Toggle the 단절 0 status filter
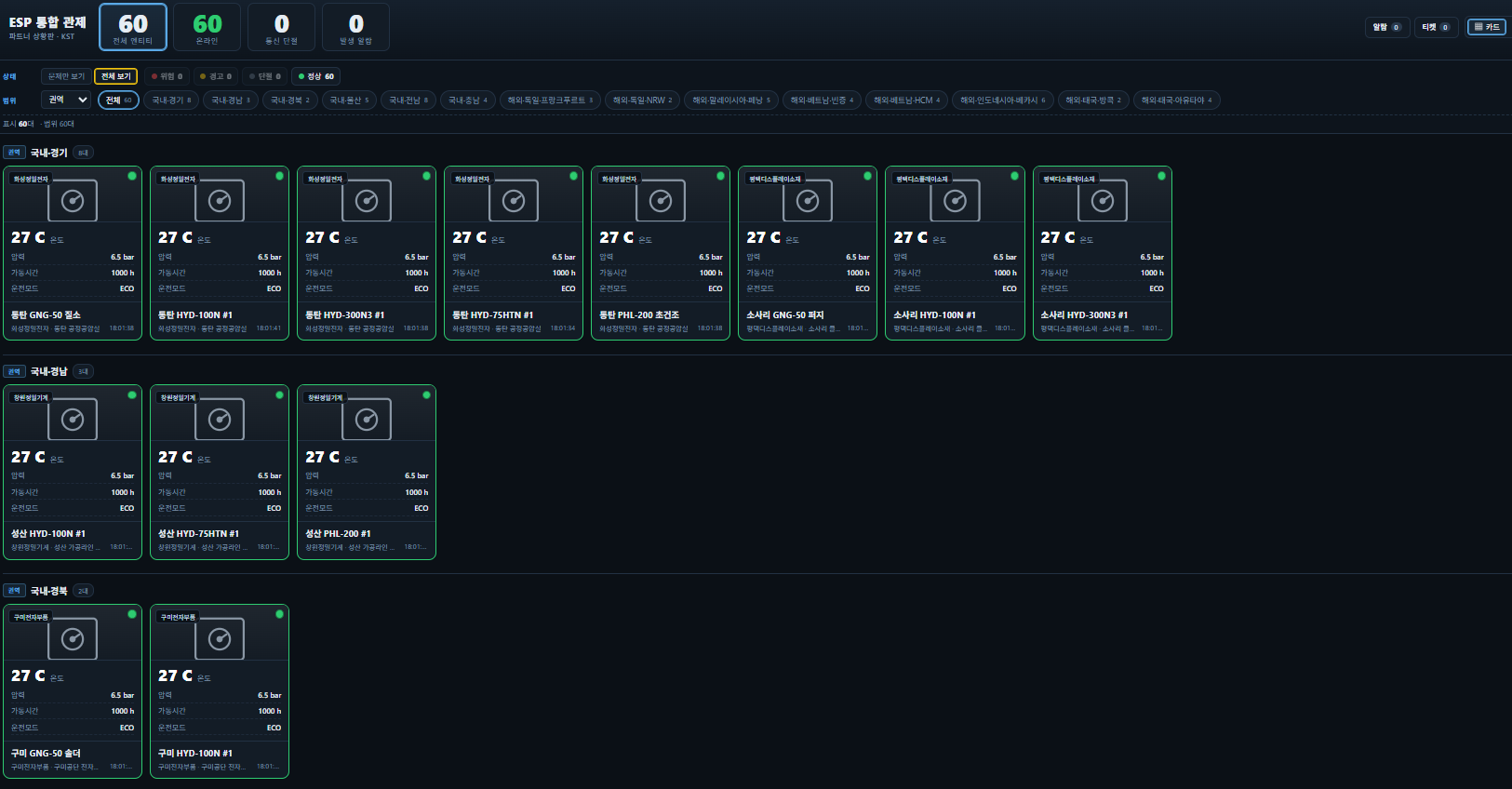The image size is (1512, 789). tap(265, 76)
